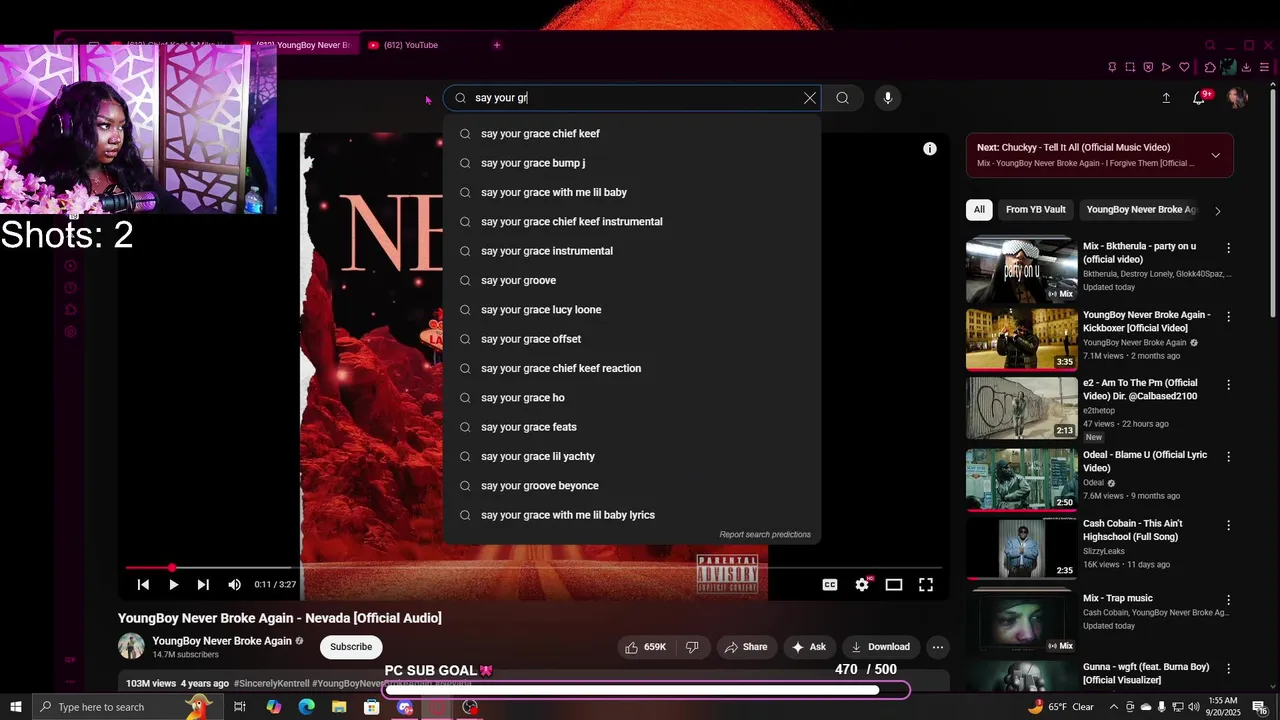Click the magnifier search button

click(842, 98)
